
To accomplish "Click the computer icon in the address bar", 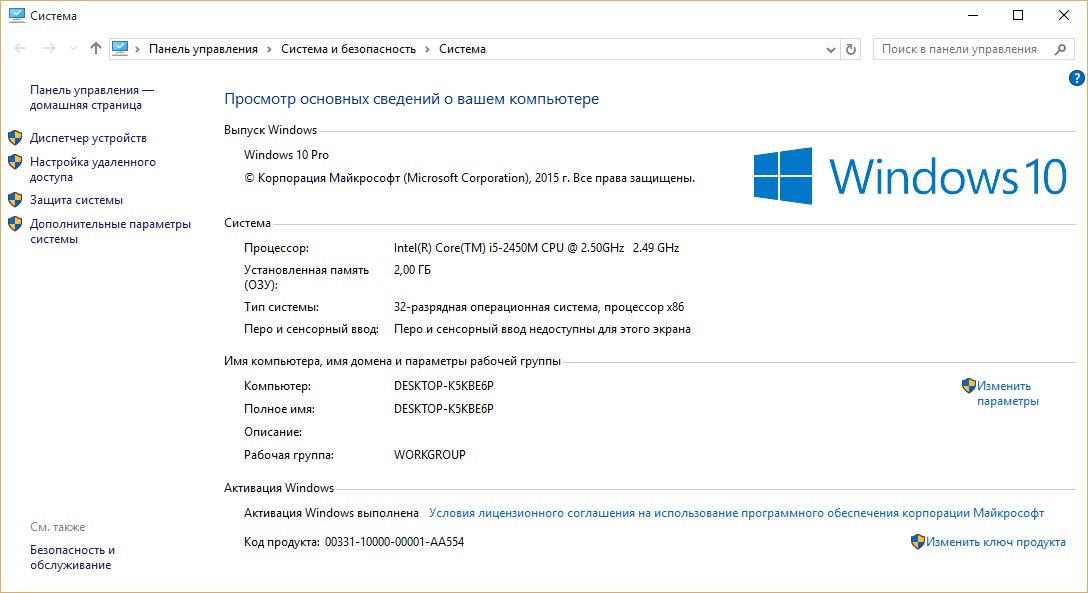I will point(121,48).
